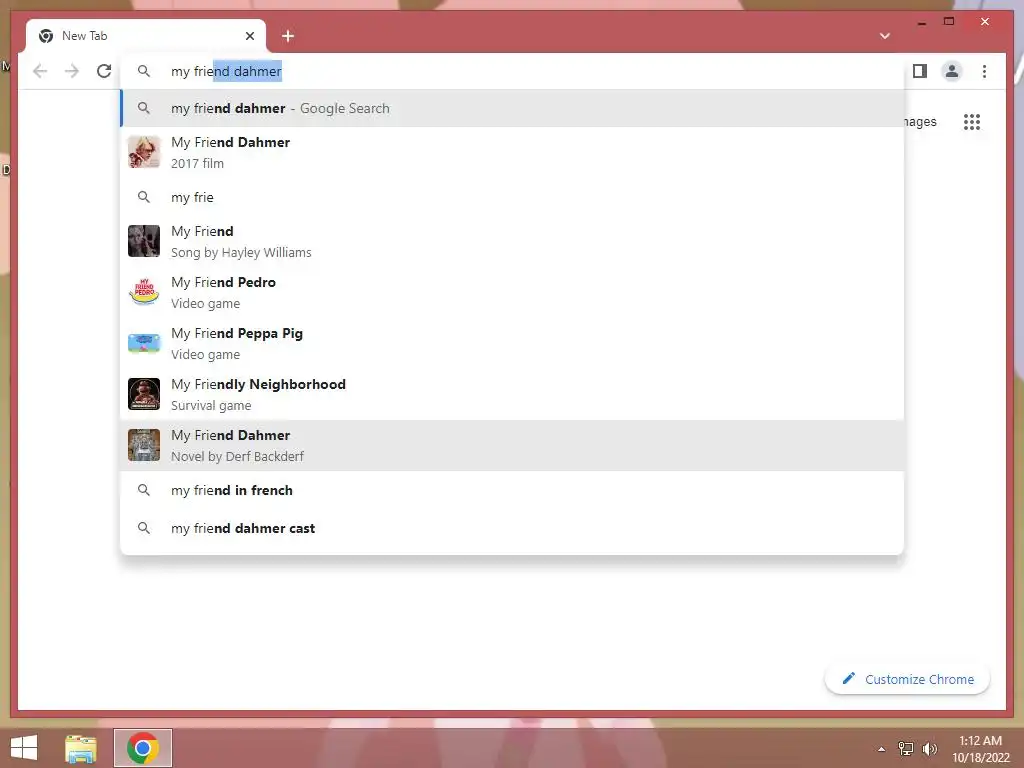Screen dimensions: 1024x768
Task: Close the New Tab tab
Action: [x=249, y=36]
